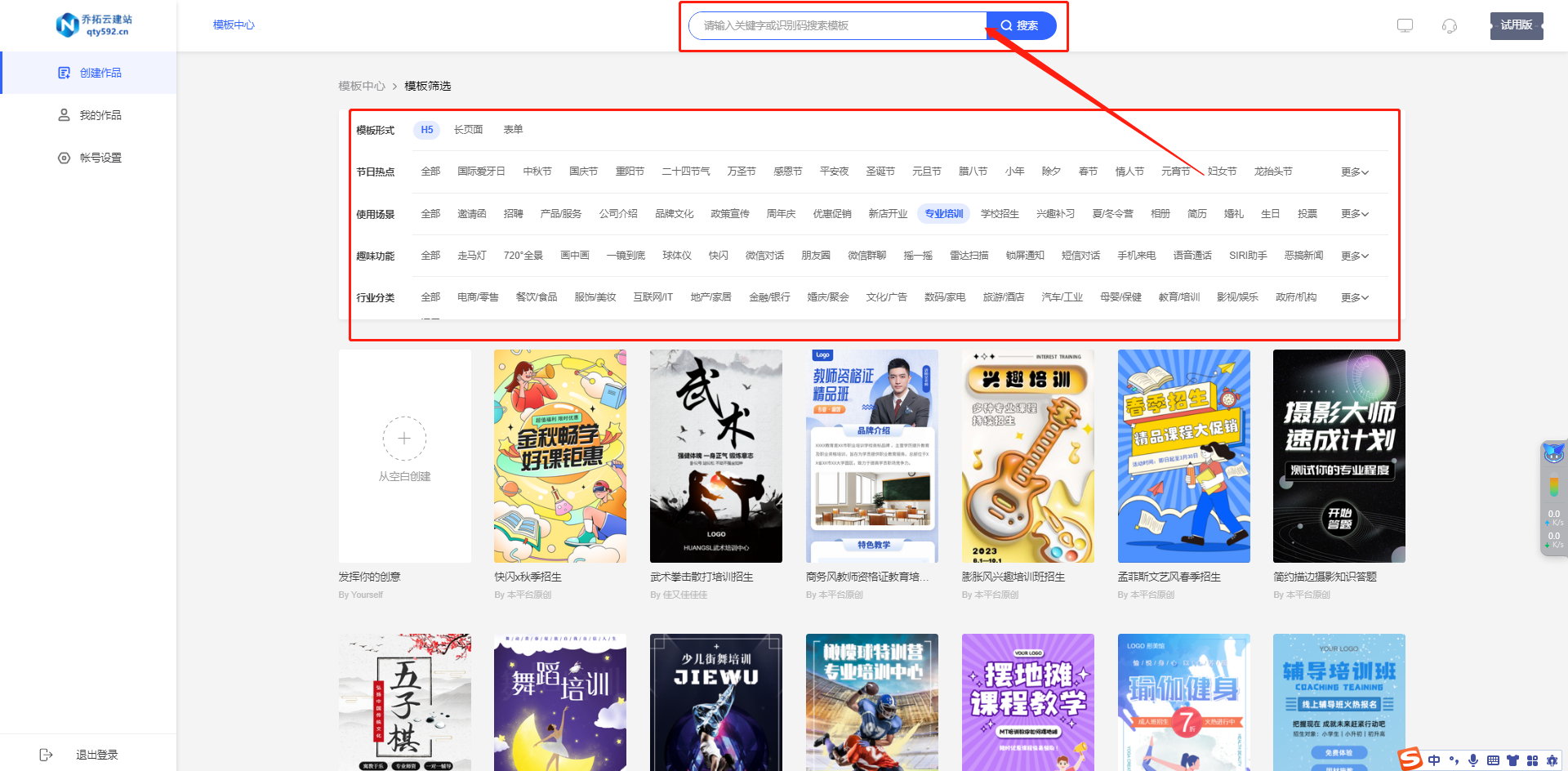Open customer service headset icon
1568x771 pixels.
[x=1450, y=26]
